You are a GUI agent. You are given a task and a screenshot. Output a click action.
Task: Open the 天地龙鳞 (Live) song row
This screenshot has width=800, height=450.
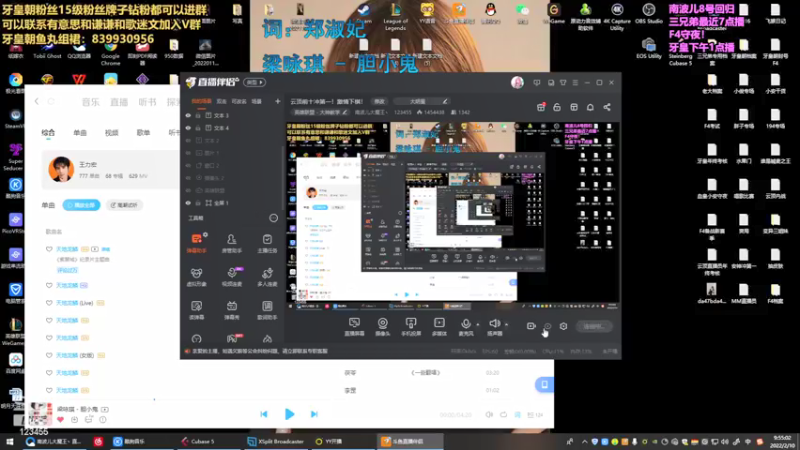point(74,303)
